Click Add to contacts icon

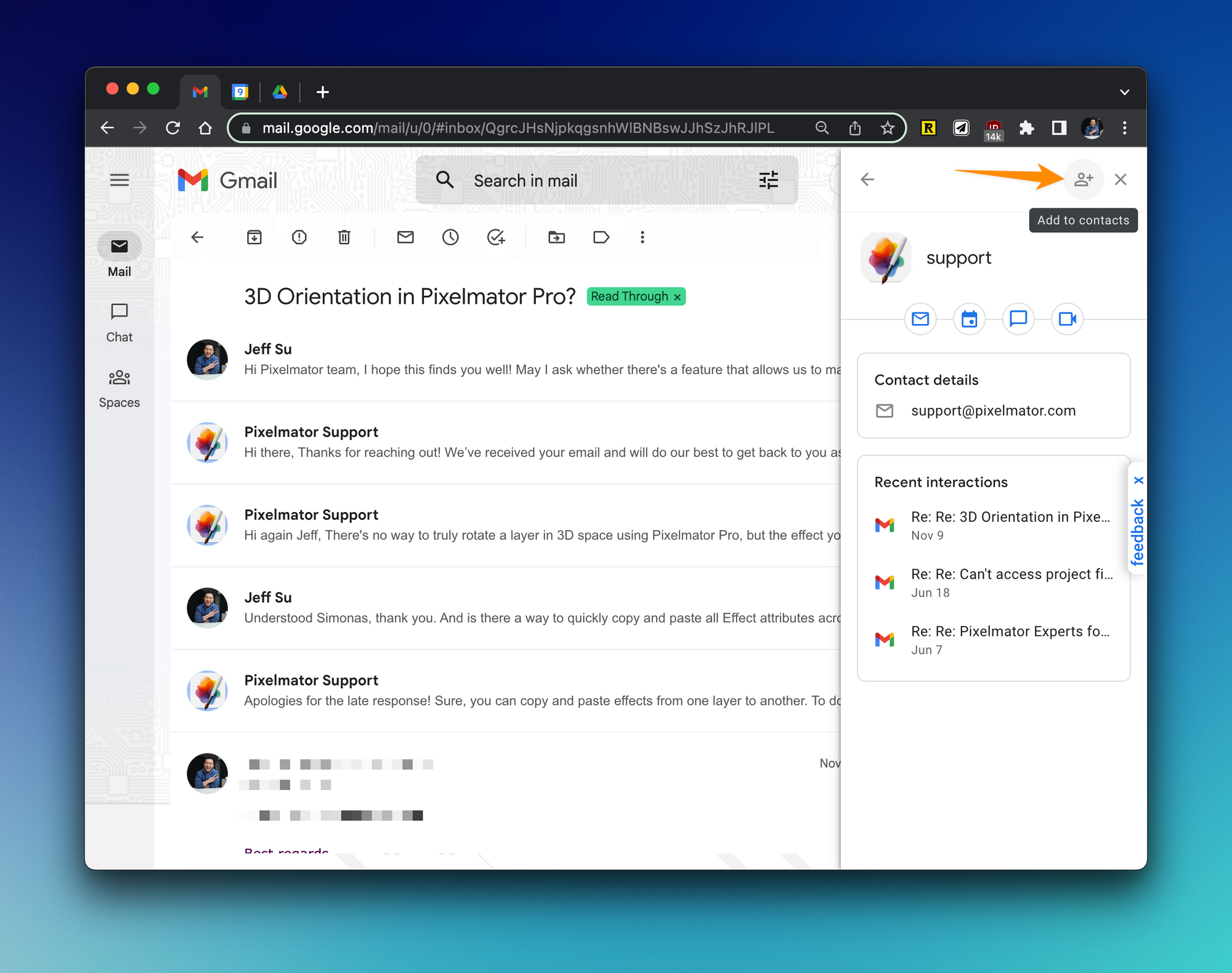click(x=1084, y=179)
